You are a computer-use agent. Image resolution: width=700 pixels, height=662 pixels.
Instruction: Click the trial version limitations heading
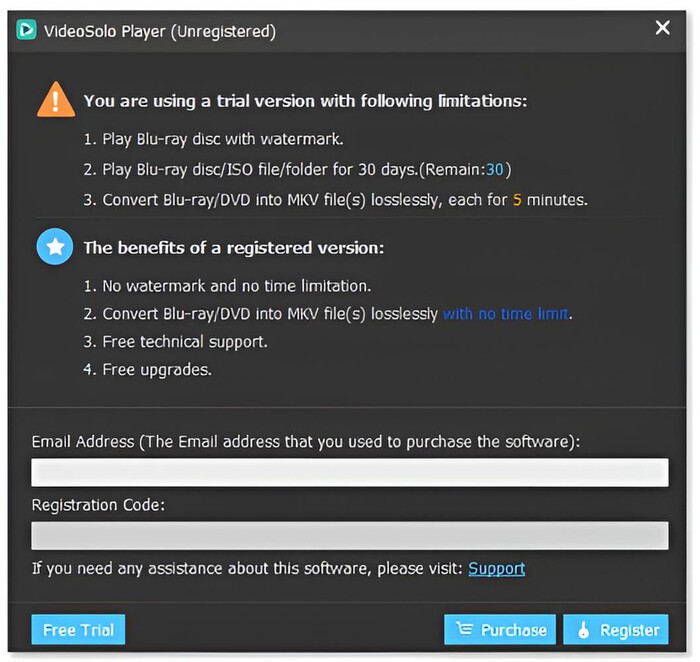305,101
